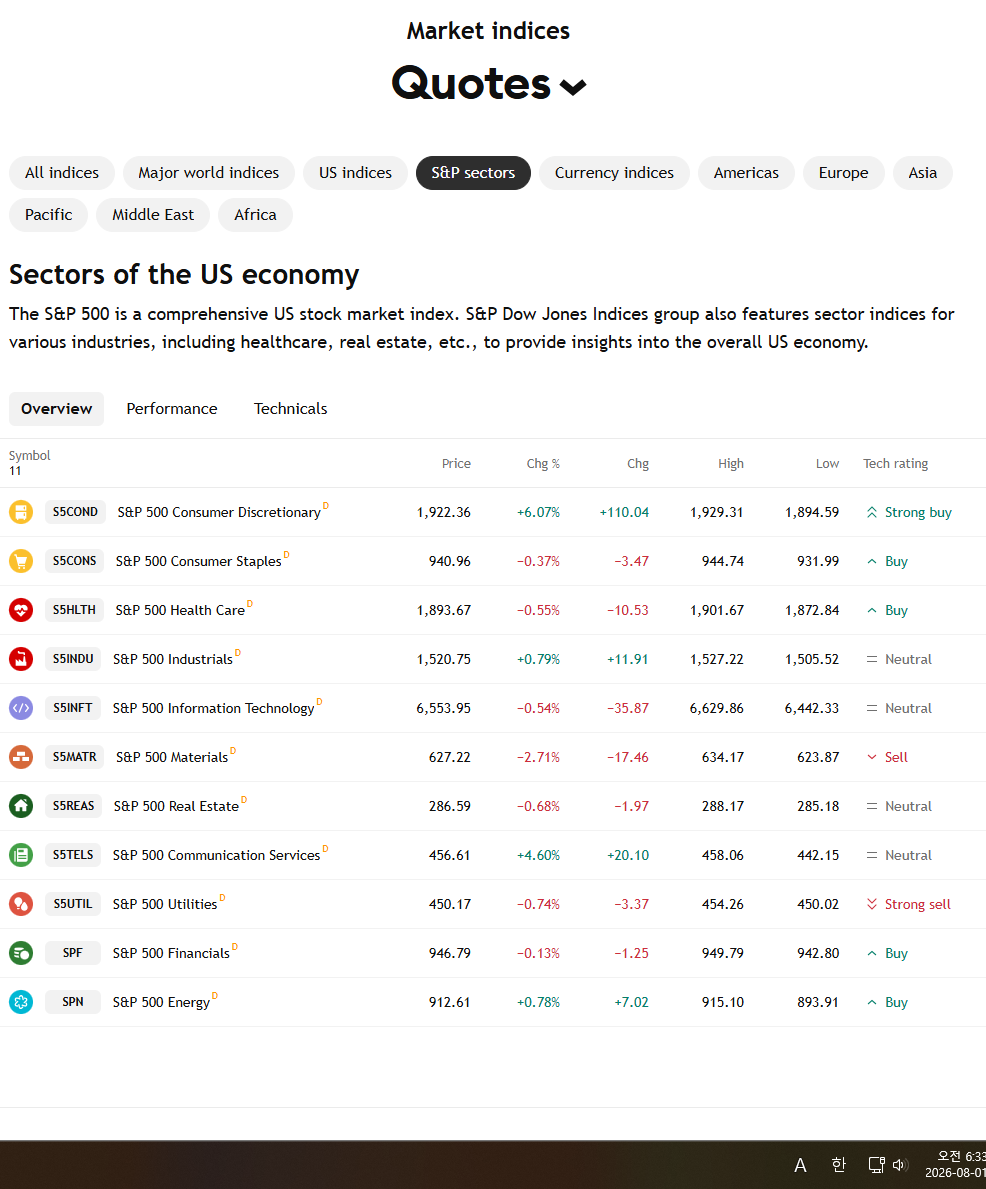Screen dimensions: 986x1189
Task: Open the Quotes dropdown chevron
Action: tap(573, 87)
